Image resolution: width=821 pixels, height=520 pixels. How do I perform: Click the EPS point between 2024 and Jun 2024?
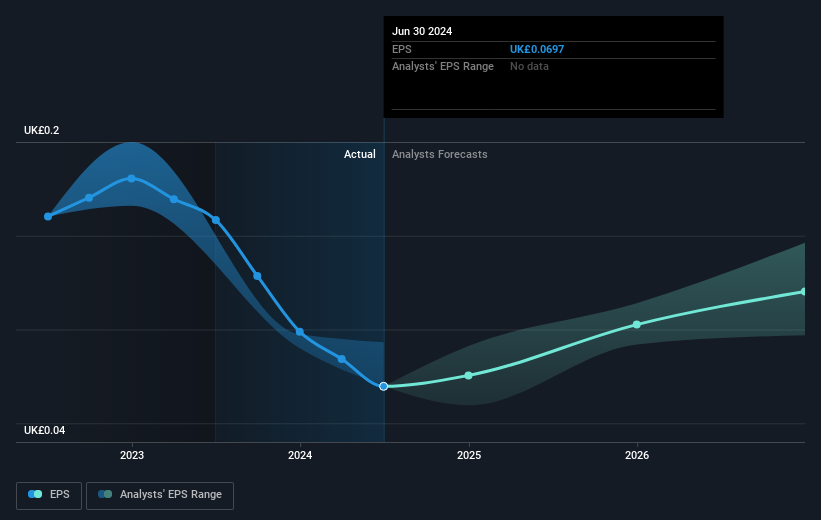[x=342, y=359]
